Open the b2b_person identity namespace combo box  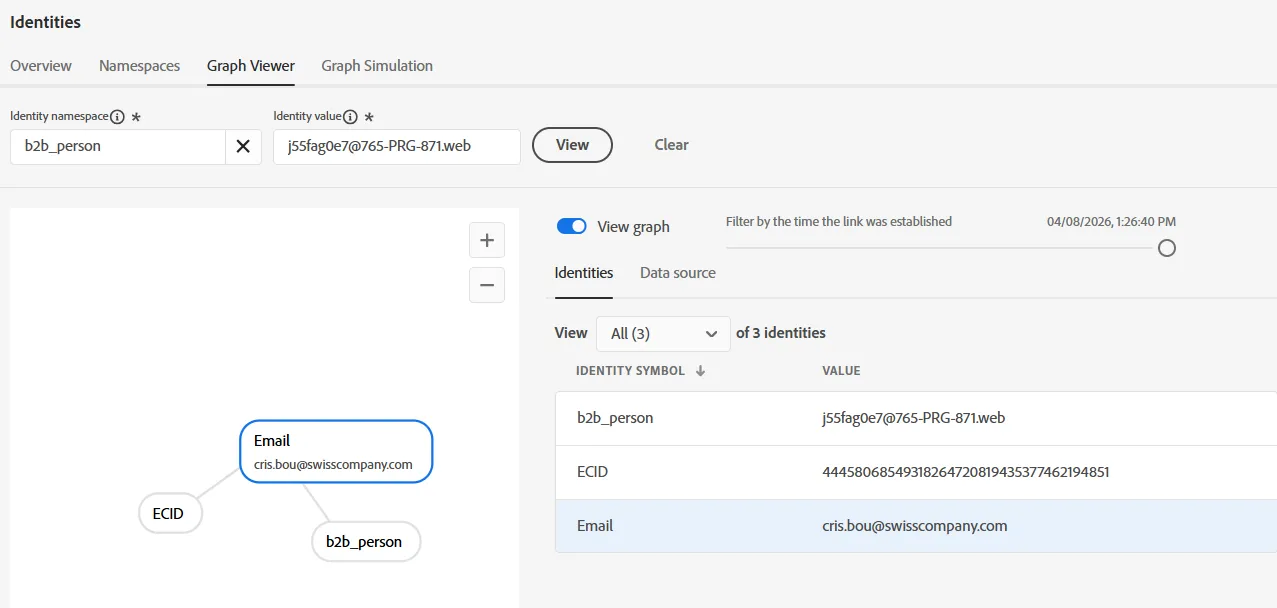click(118, 146)
